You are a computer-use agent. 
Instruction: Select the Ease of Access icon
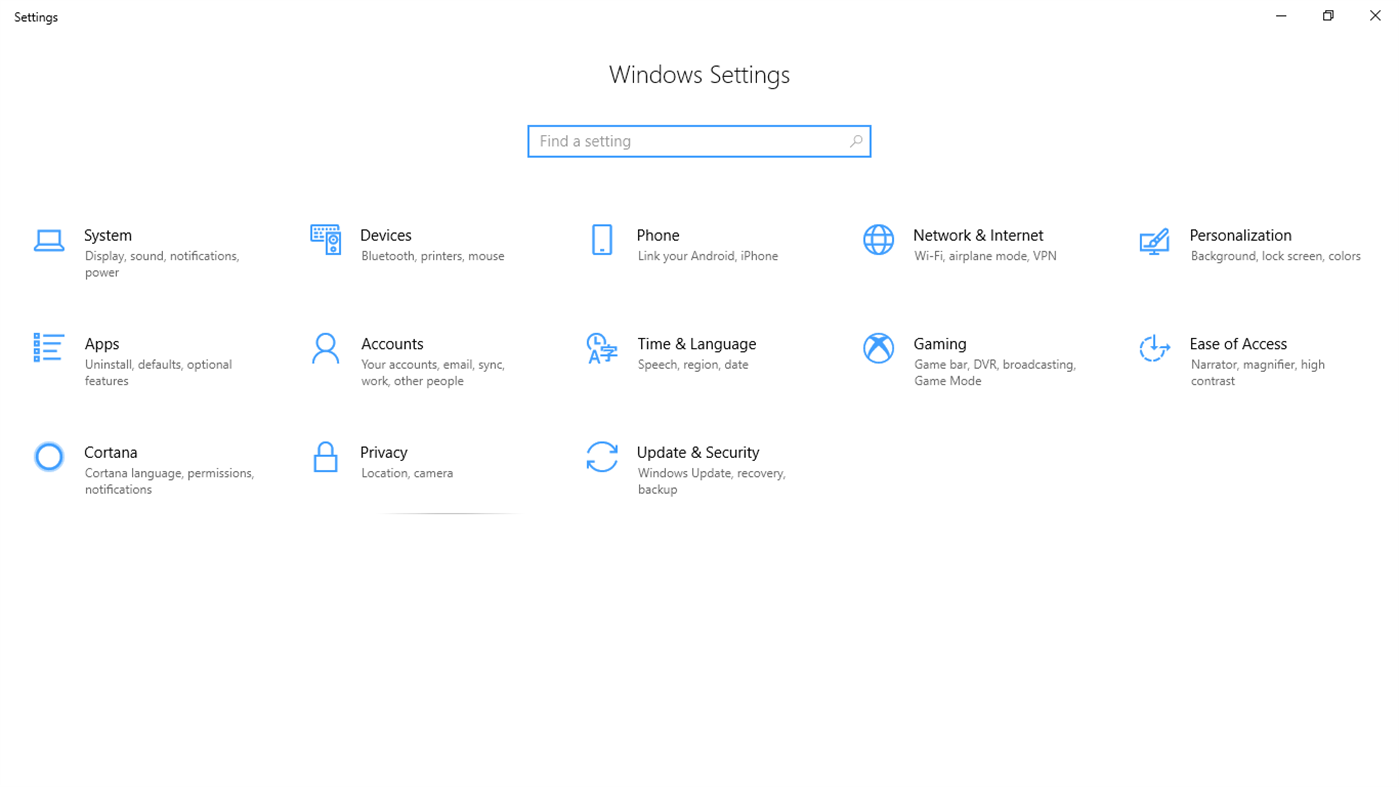point(1154,348)
